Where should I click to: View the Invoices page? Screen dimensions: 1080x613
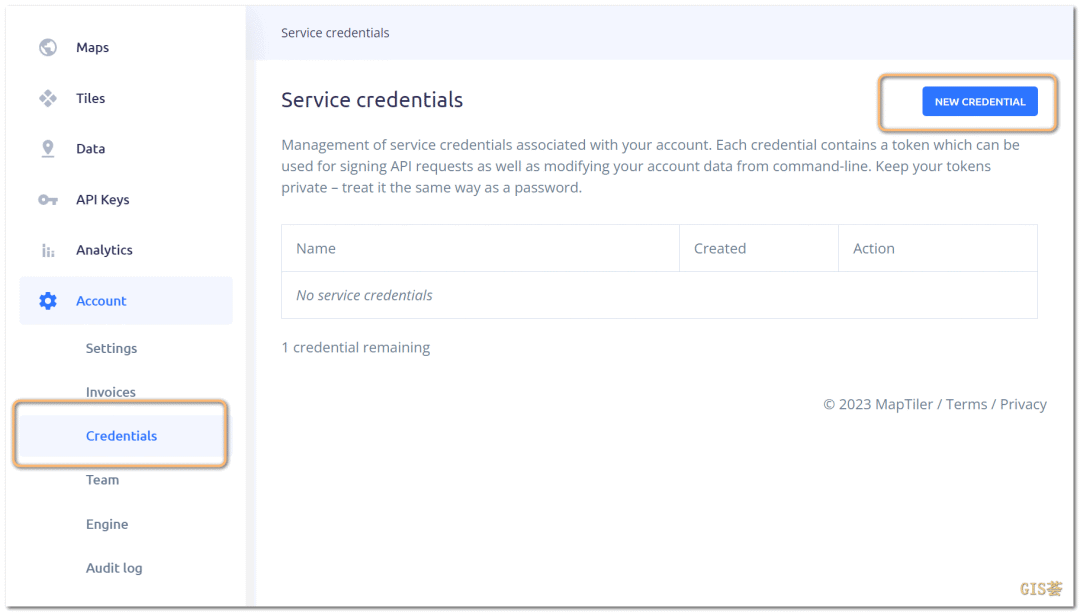110,392
